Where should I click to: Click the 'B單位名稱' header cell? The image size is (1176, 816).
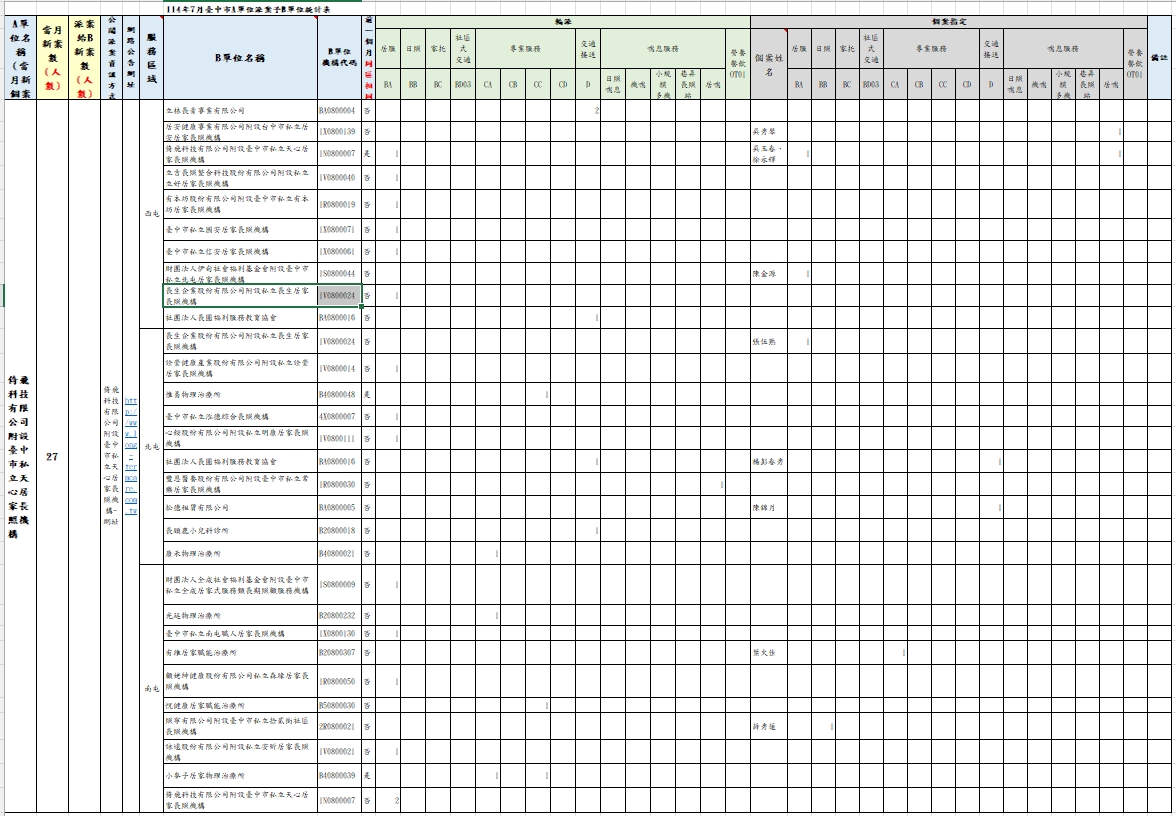click(x=240, y=58)
